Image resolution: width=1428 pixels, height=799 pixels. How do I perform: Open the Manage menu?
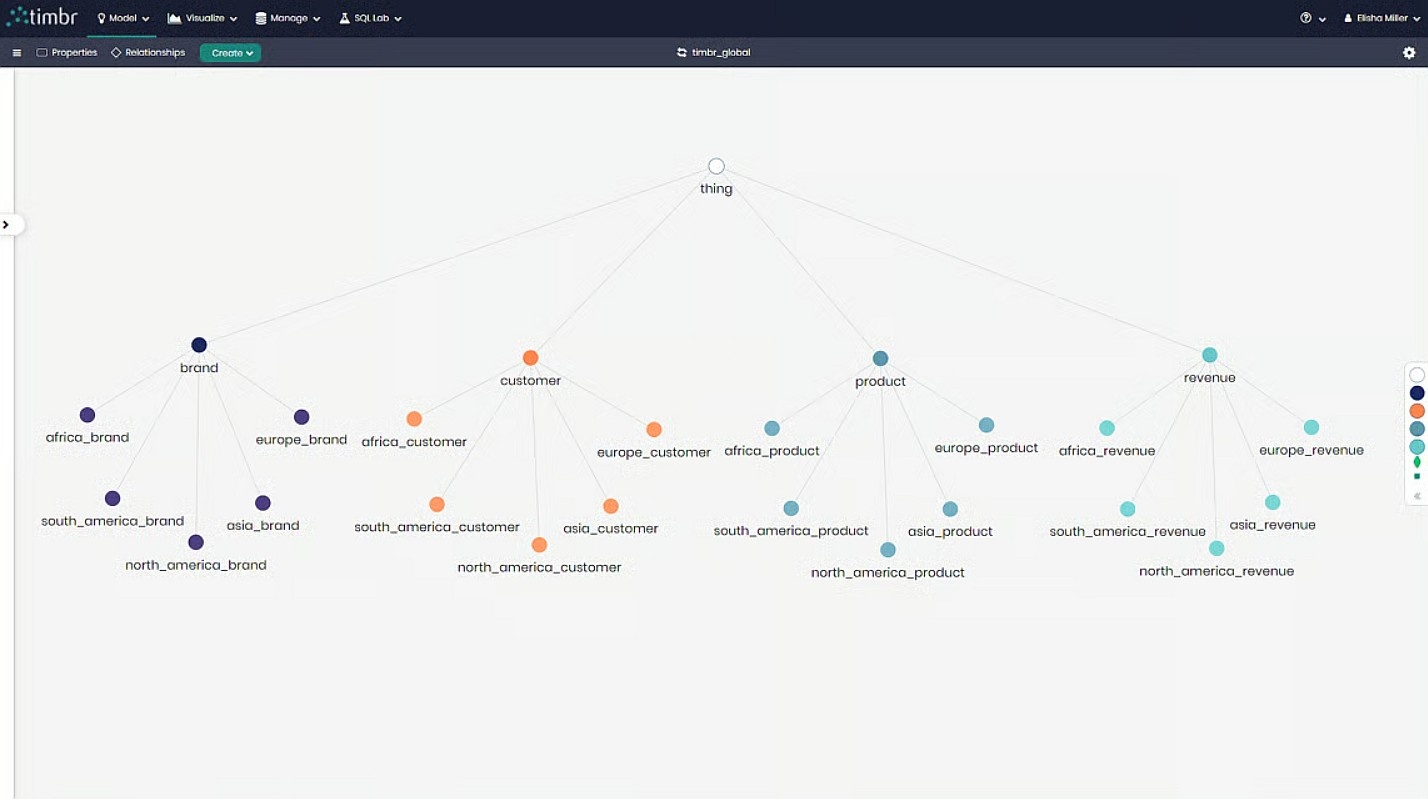288,18
